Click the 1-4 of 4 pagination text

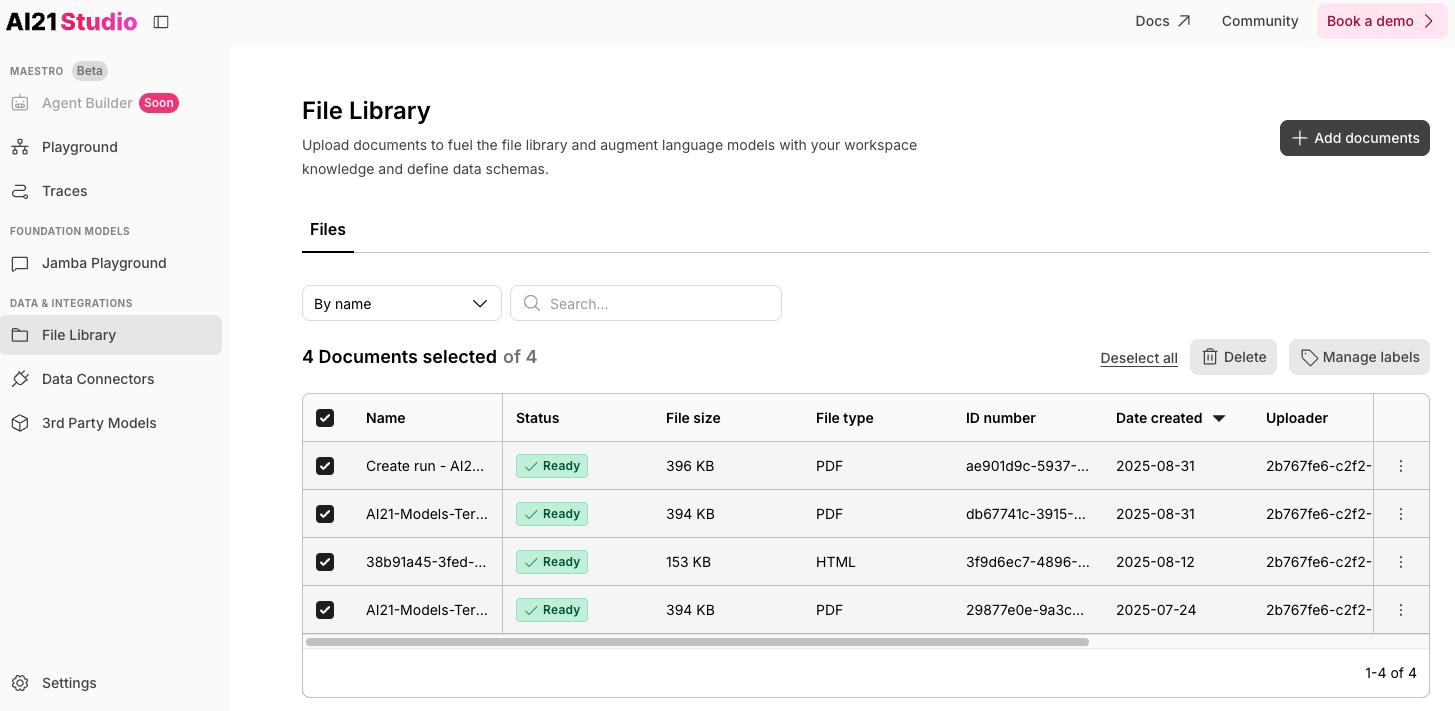point(1391,673)
